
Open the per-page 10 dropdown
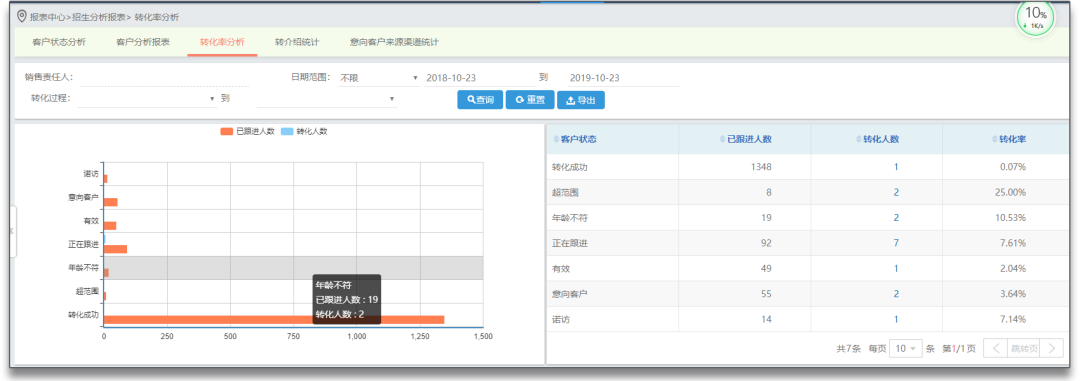[906, 349]
